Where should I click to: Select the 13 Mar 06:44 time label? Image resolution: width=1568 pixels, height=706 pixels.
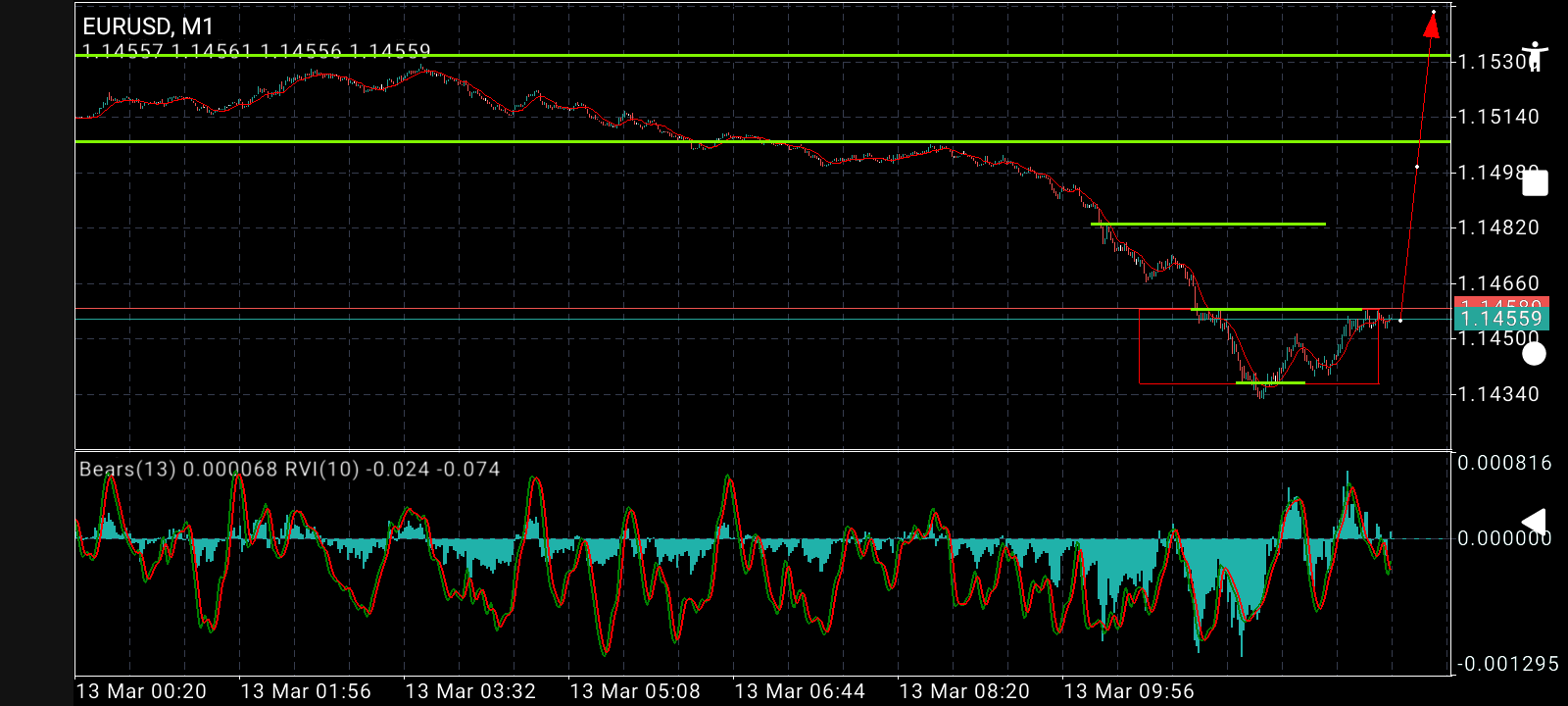pos(800,691)
